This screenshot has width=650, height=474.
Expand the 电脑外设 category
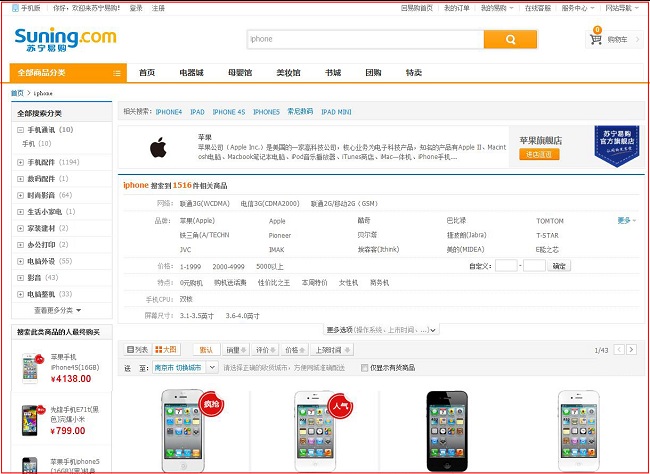pos(20,261)
